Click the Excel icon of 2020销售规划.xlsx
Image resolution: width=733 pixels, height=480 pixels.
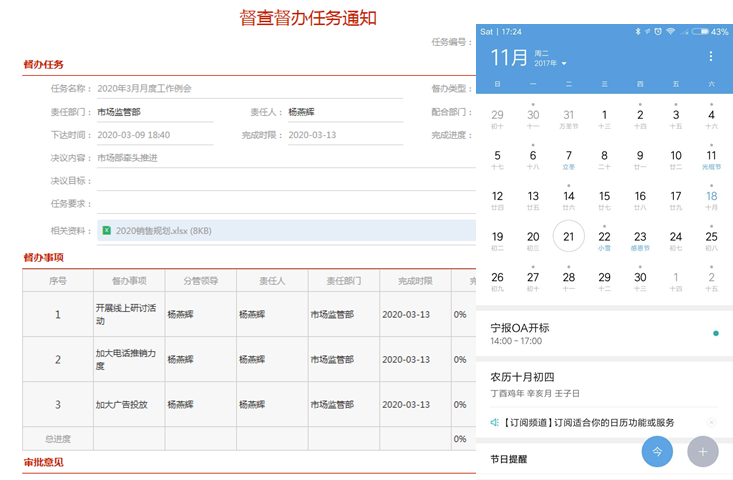(x=106, y=231)
